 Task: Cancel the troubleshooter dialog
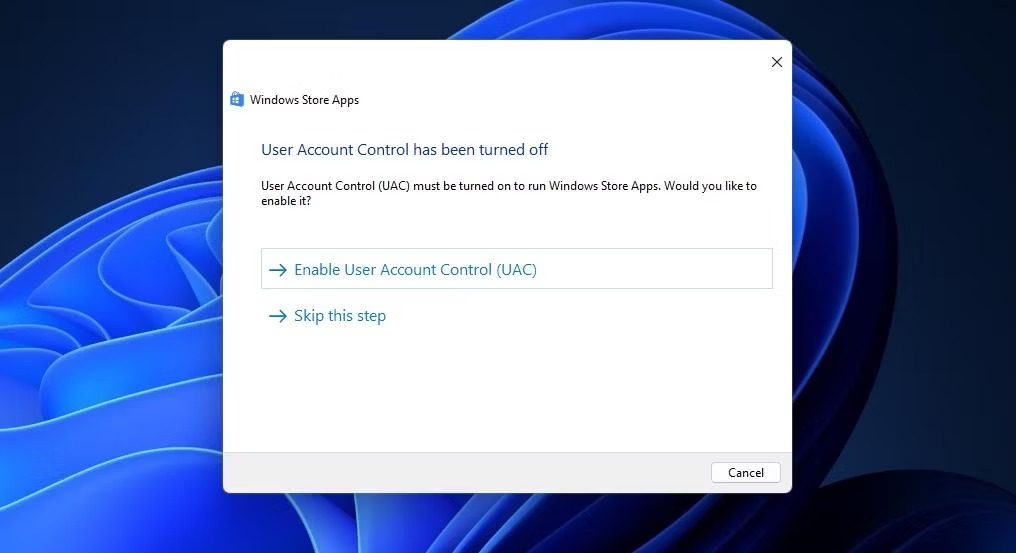tap(745, 472)
